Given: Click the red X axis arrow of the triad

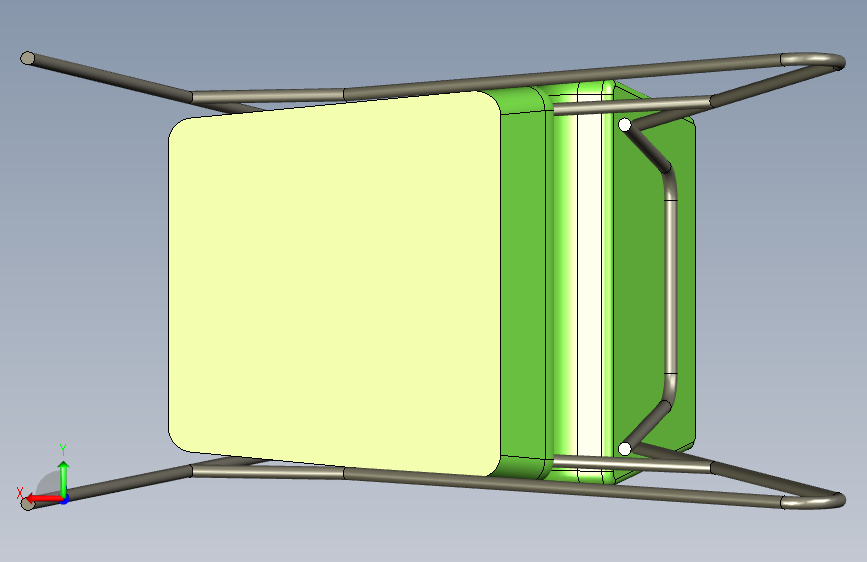Looking at the screenshot, I should [x=44, y=499].
